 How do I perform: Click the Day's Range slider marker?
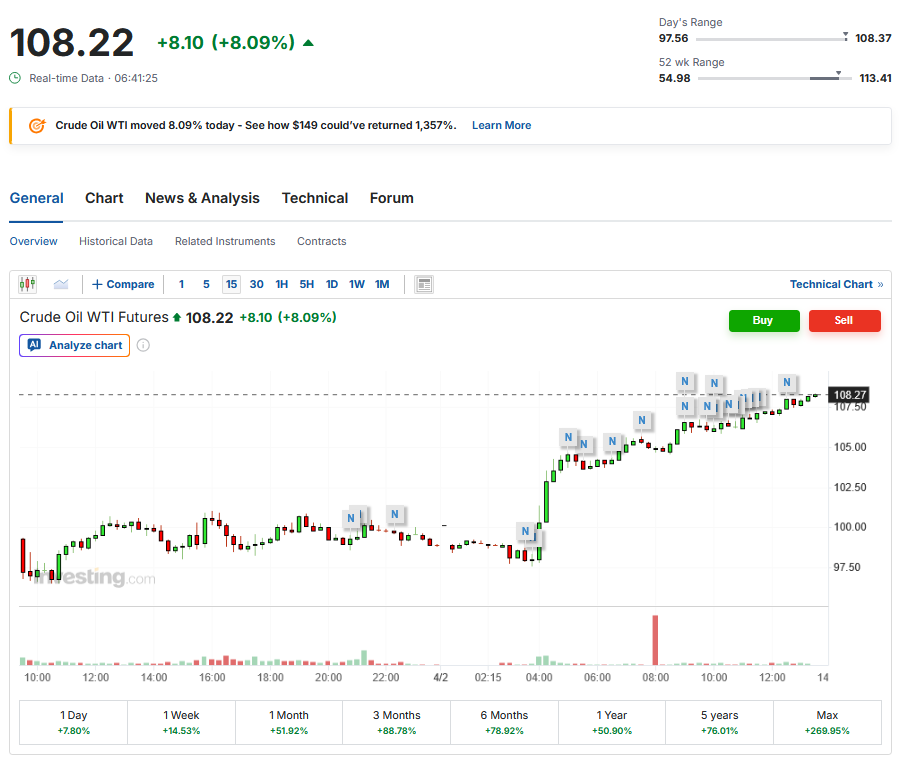pyautogui.click(x=845, y=36)
